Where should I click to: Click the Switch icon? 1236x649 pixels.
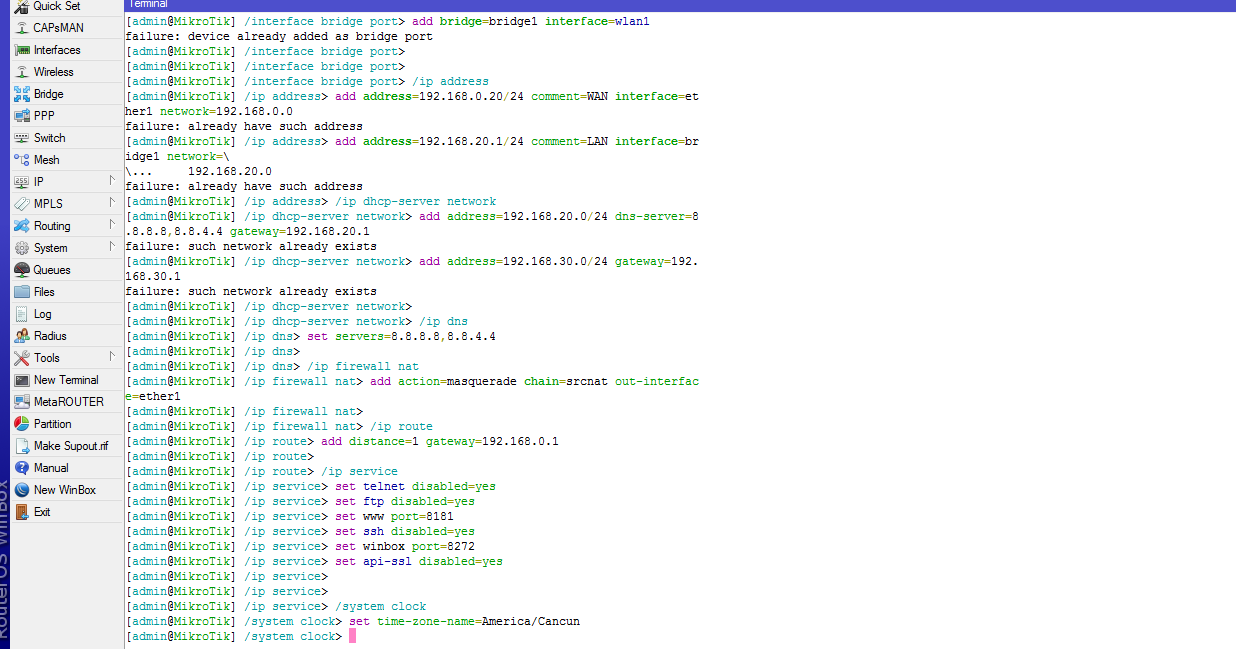[x=22, y=138]
